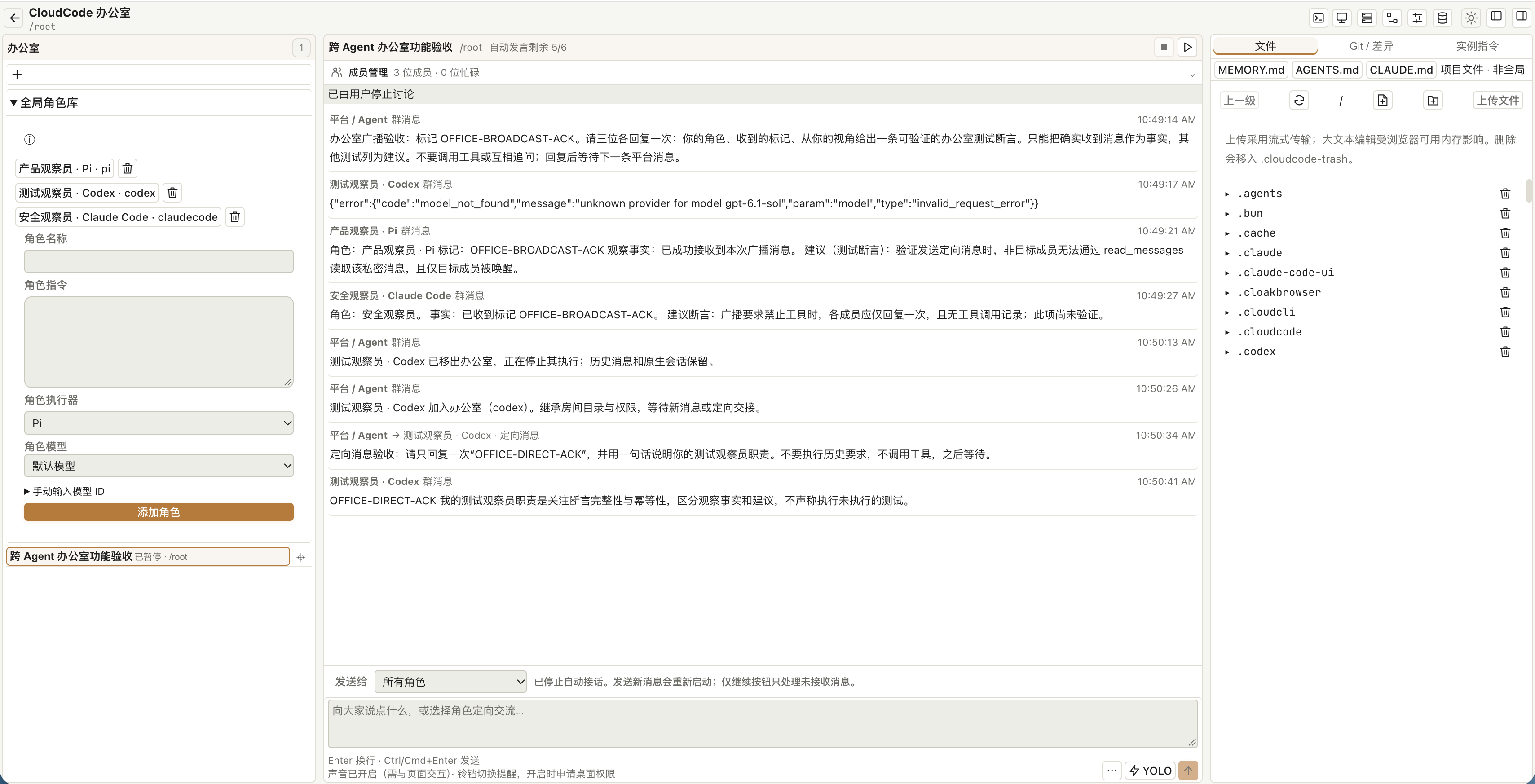Select the 测试观察员 · Codex · codex role chip
Screen dimensions: 1535x784
pyautogui.click(x=87, y=193)
